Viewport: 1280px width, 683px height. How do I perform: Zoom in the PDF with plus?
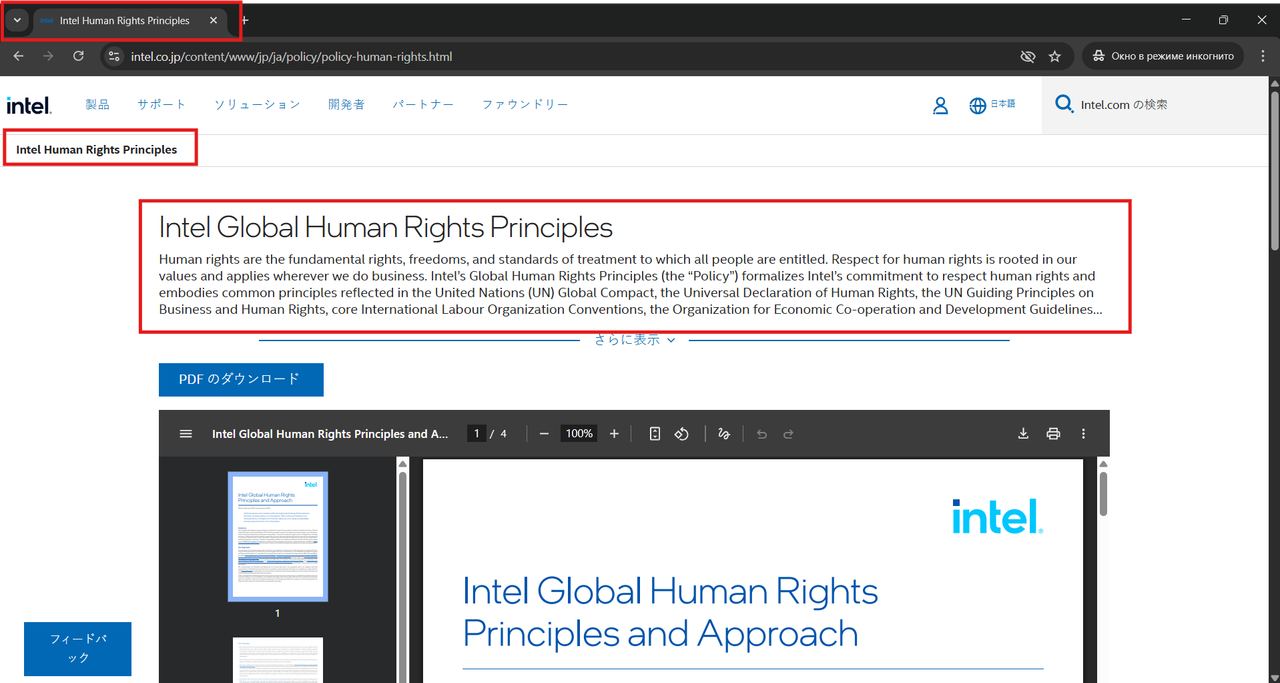[614, 434]
